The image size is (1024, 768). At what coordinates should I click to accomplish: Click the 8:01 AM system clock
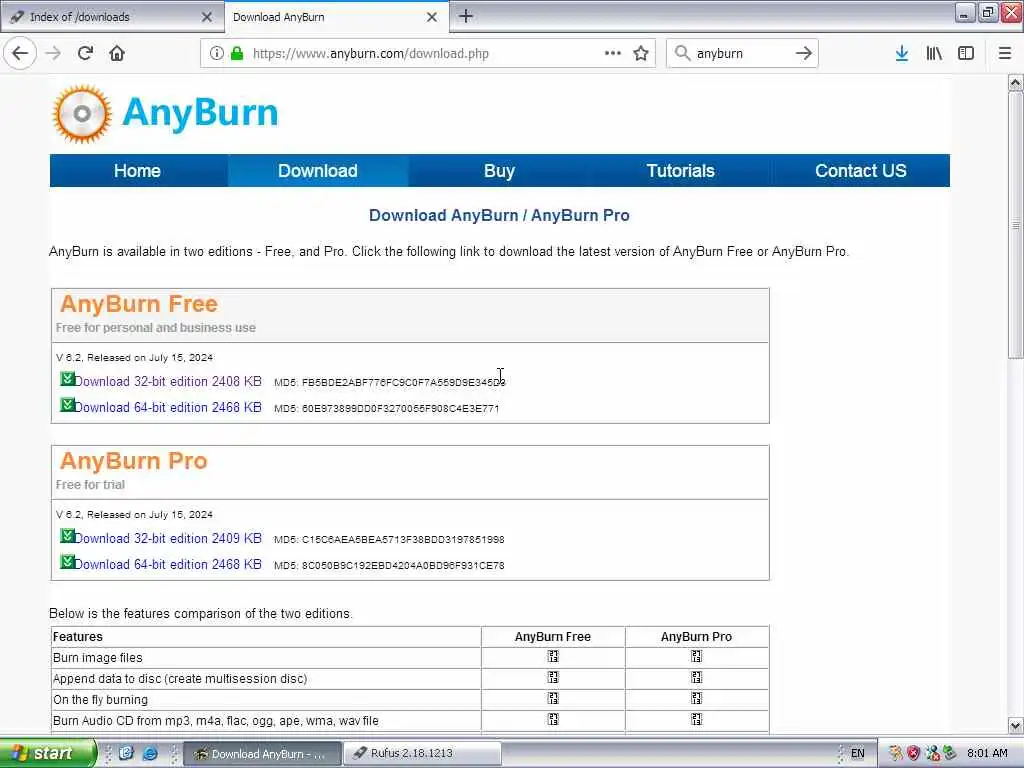[x=987, y=753]
